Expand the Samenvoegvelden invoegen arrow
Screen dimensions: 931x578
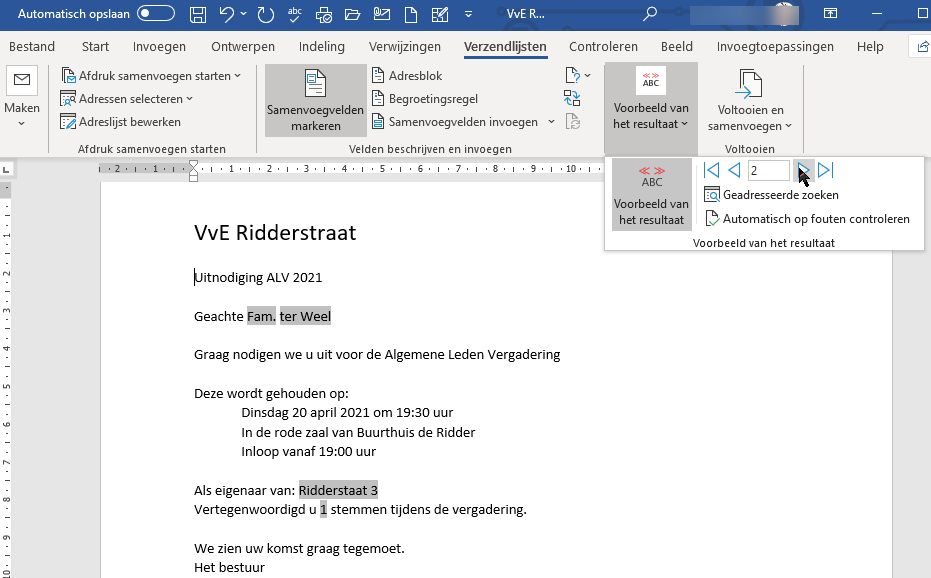click(x=552, y=122)
